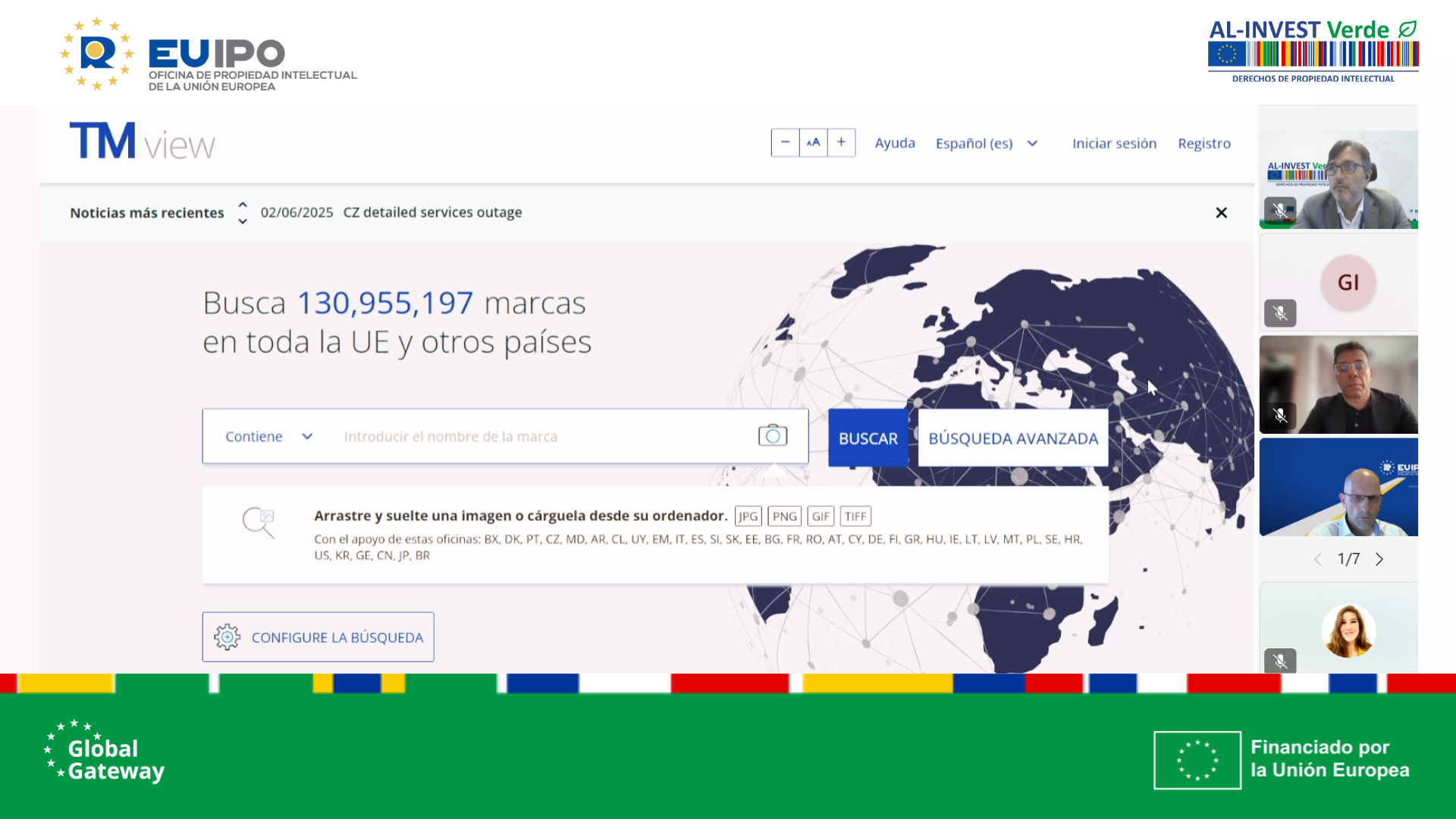
Task: Click Iniciar sesión to log in
Action: click(x=1114, y=143)
